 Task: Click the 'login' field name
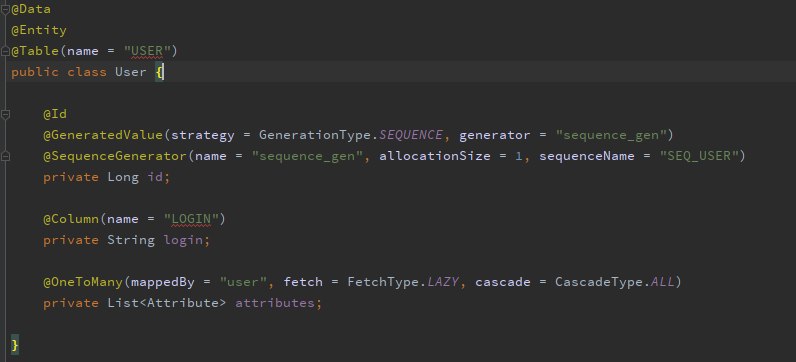coord(183,240)
